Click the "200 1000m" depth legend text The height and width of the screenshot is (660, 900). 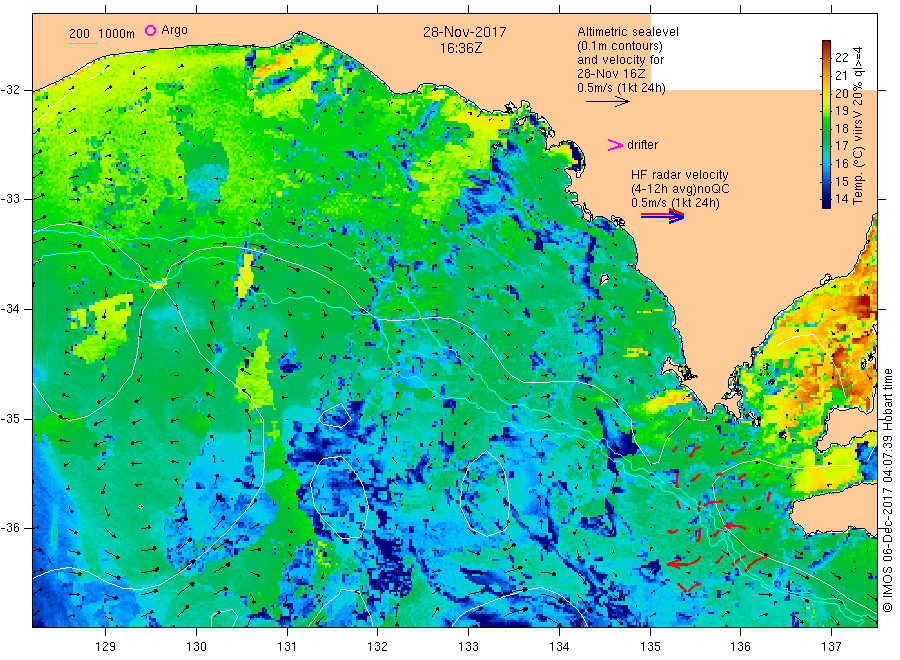pyautogui.click(x=102, y=33)
